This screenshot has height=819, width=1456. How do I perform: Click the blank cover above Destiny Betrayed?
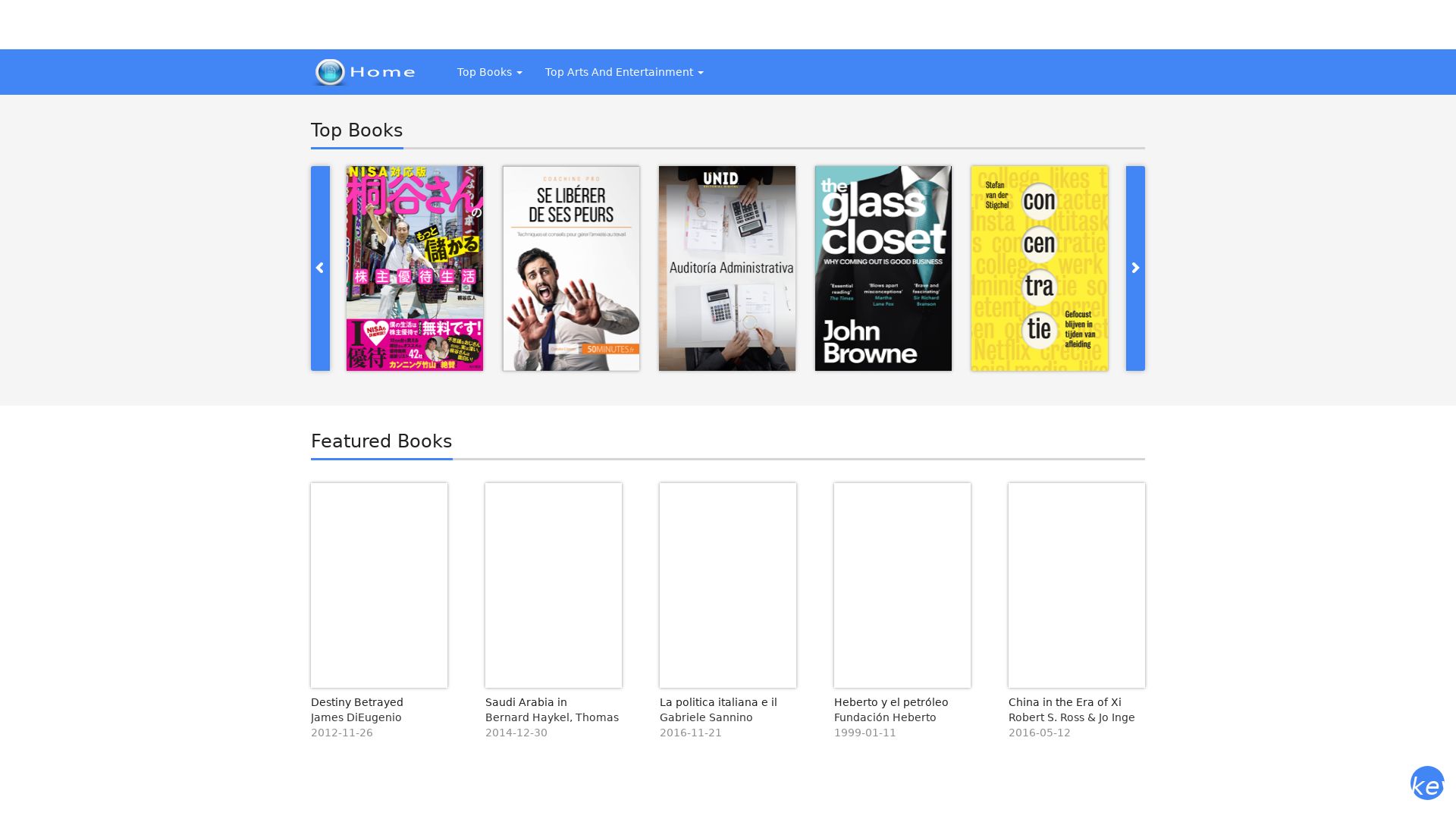pos(379,585)
